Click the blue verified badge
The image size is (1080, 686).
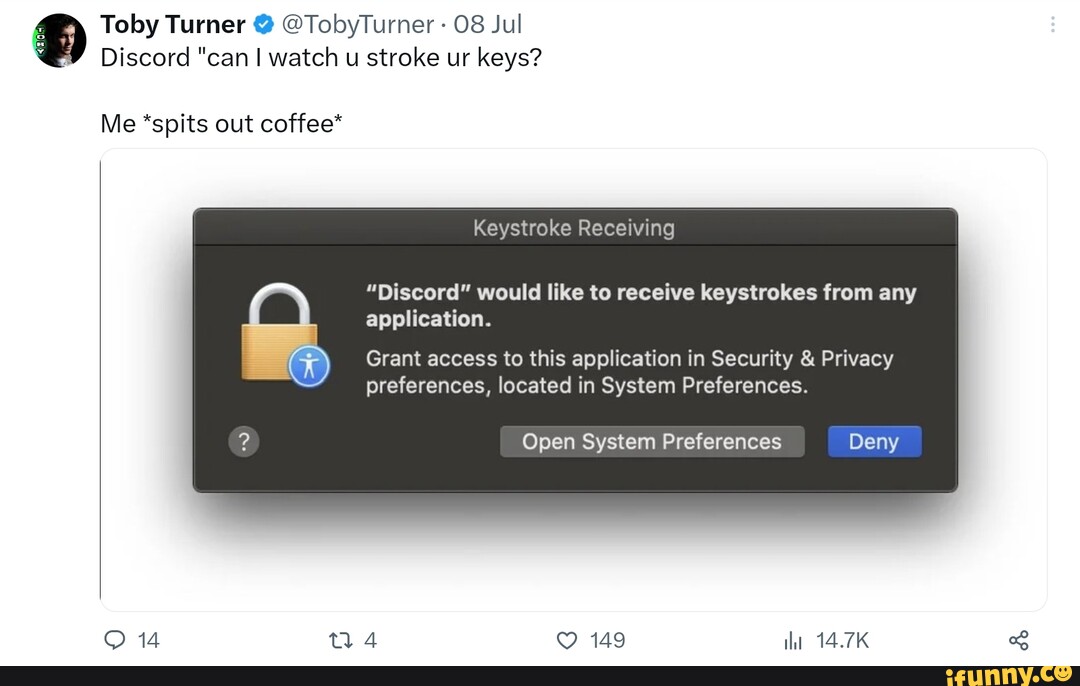pos(264,25)
